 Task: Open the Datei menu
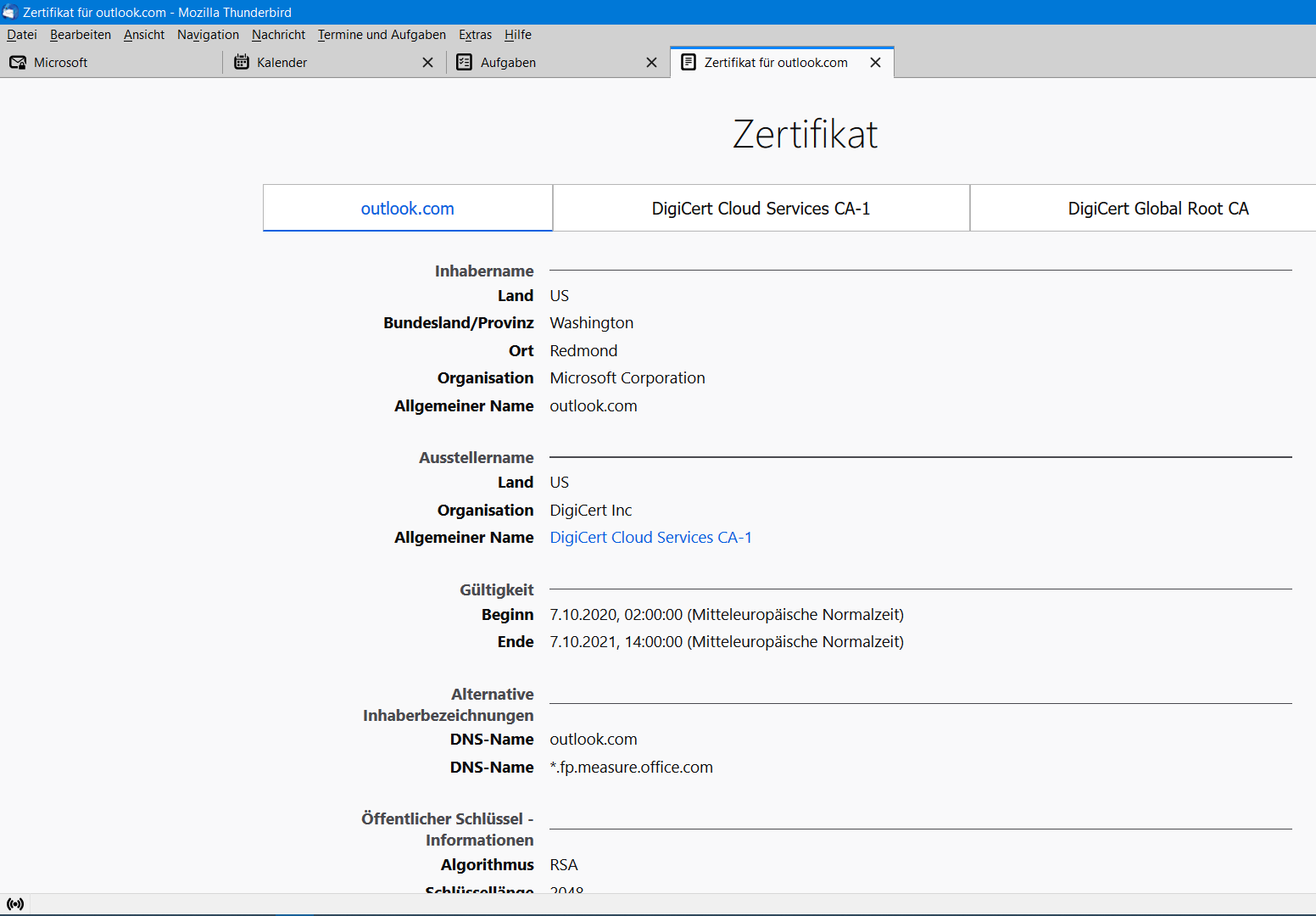22,35
